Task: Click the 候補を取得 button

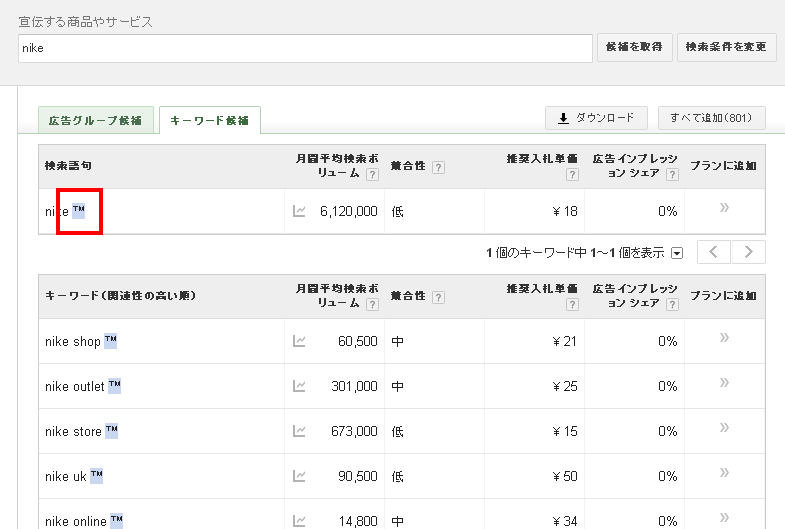Action: 634,48
